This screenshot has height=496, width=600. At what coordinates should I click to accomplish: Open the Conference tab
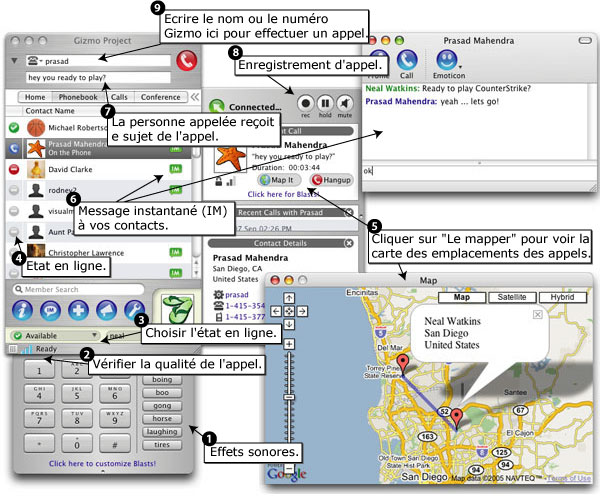click(160, 97)
